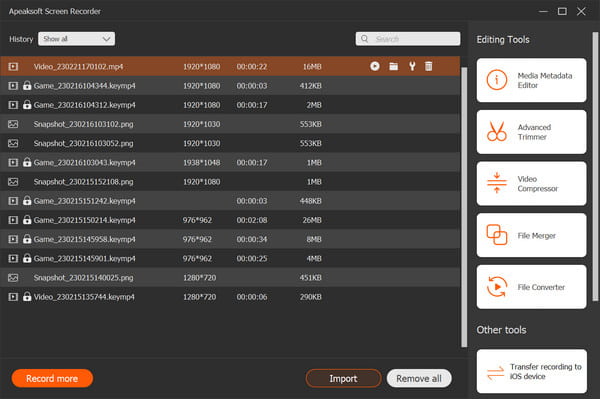The image size is (600, 399).
Task: Minimize the Apeaksoft Screen Recorder window
Action: [x=543, y=11]
